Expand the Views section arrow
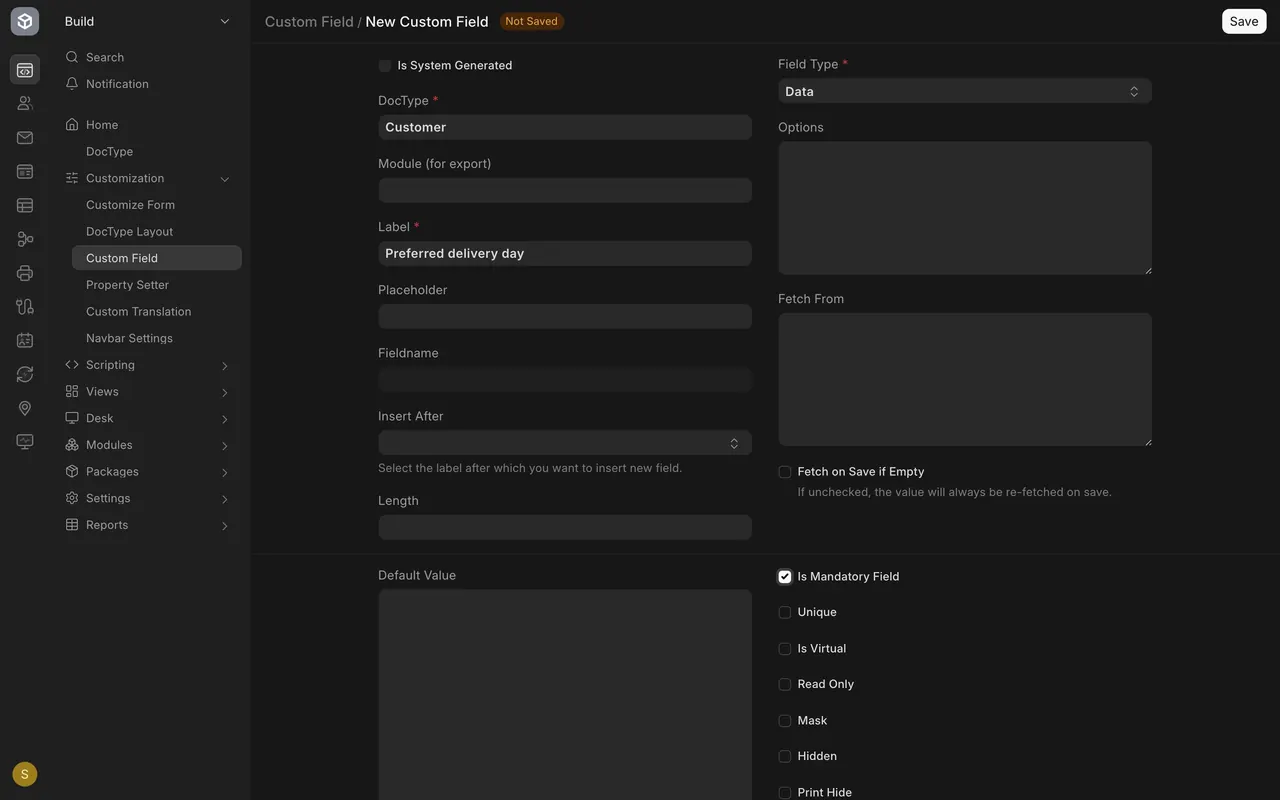 [225, 393]
